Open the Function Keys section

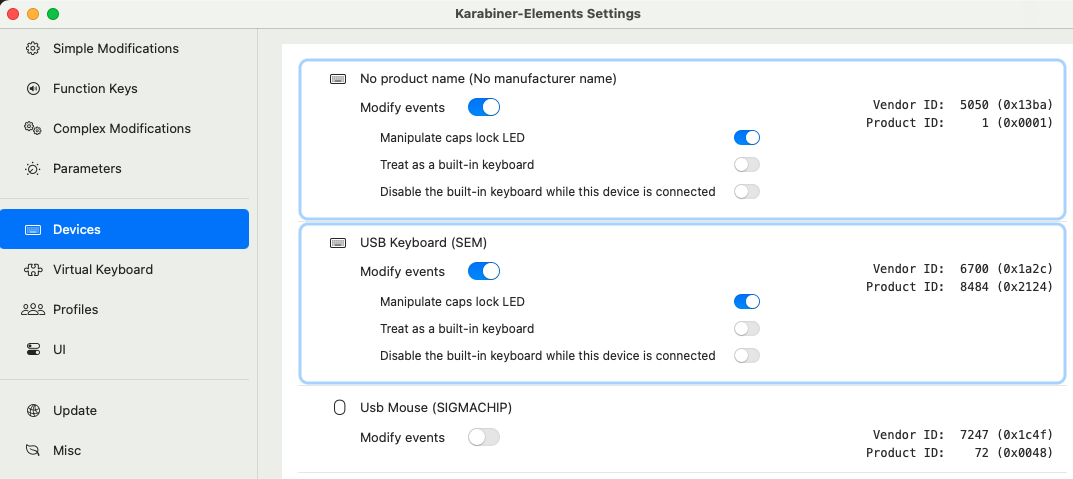click(x=125, y=88)
